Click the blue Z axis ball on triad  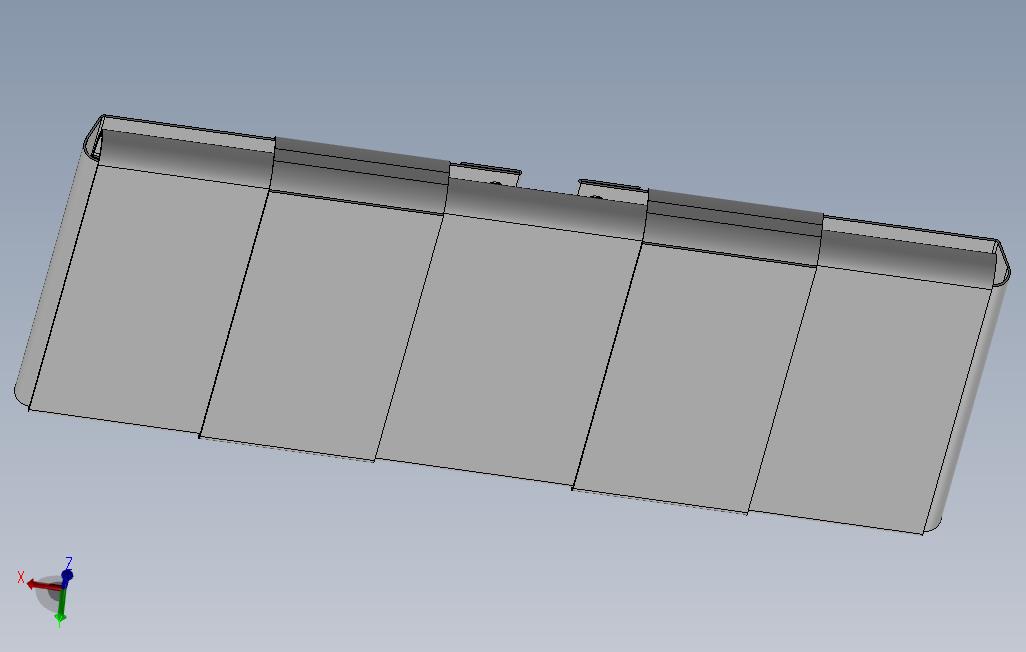click(x=67, y=575)
